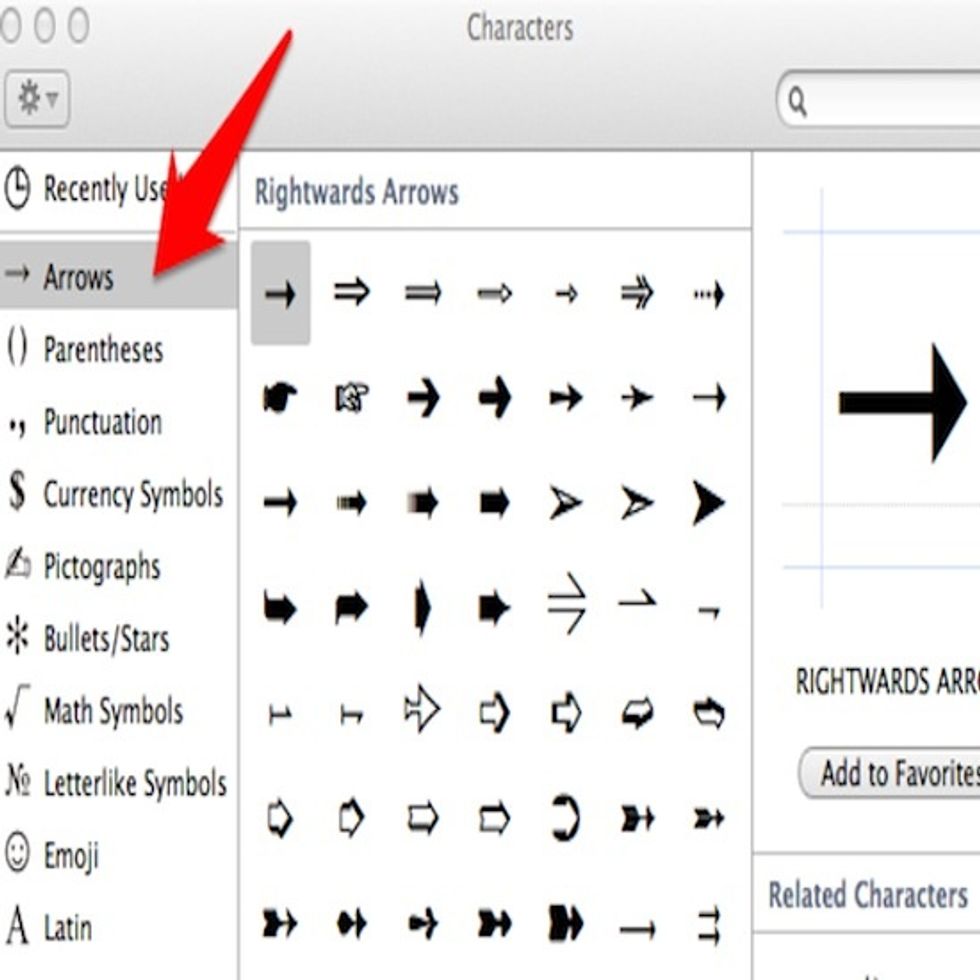Select the Recently Used category
This screenshot has width=980, height=980.
point(100,189)
